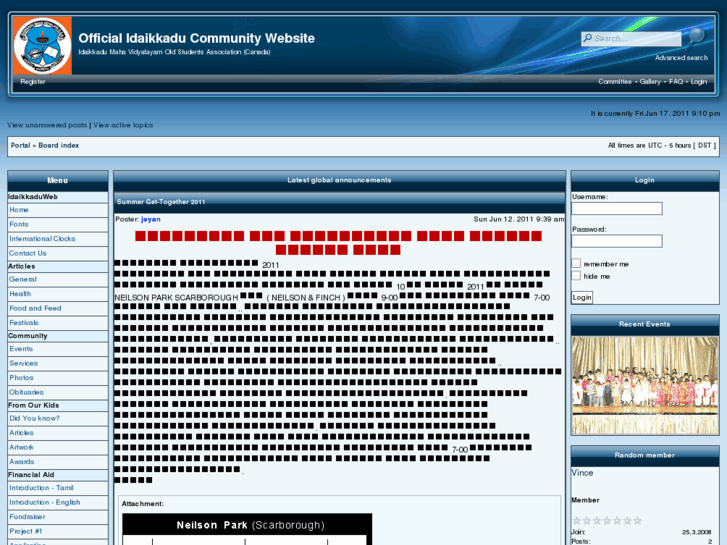Viewport: 727px width, 545px height.
Task: Open Contact Us menu item
Action: click(28, 253)
